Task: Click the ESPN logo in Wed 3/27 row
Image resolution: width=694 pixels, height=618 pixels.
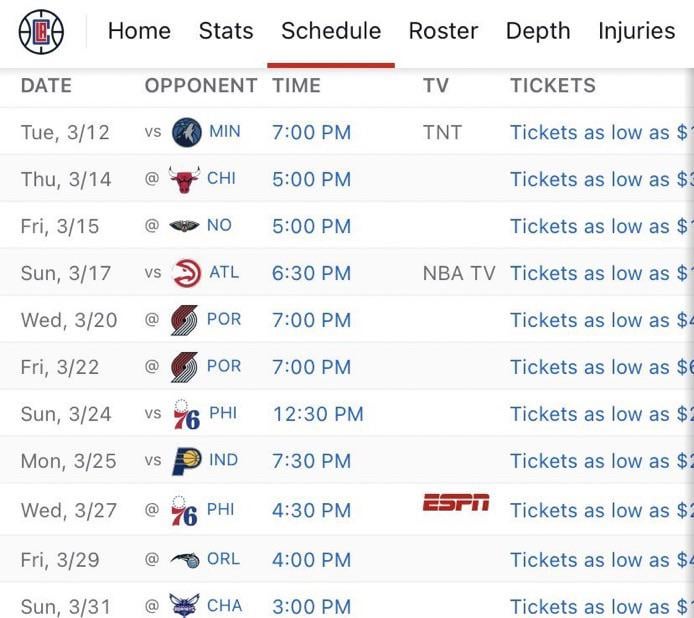Action: (456, 503)
